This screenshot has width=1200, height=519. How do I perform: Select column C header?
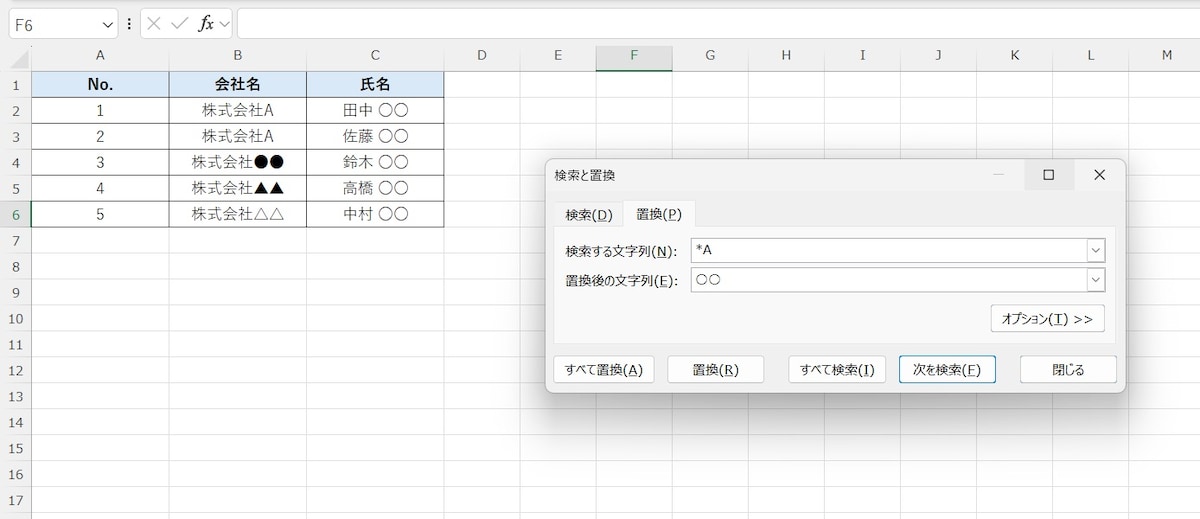click(375, 56)
